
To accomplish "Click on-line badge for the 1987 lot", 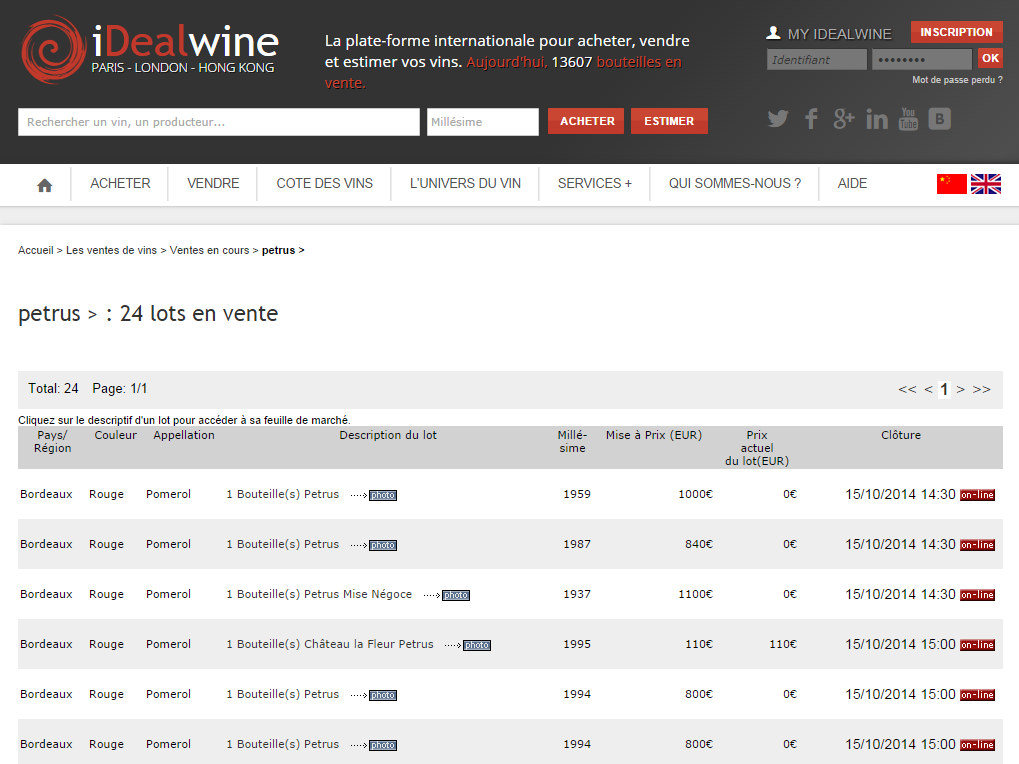I will coord(977,545).
